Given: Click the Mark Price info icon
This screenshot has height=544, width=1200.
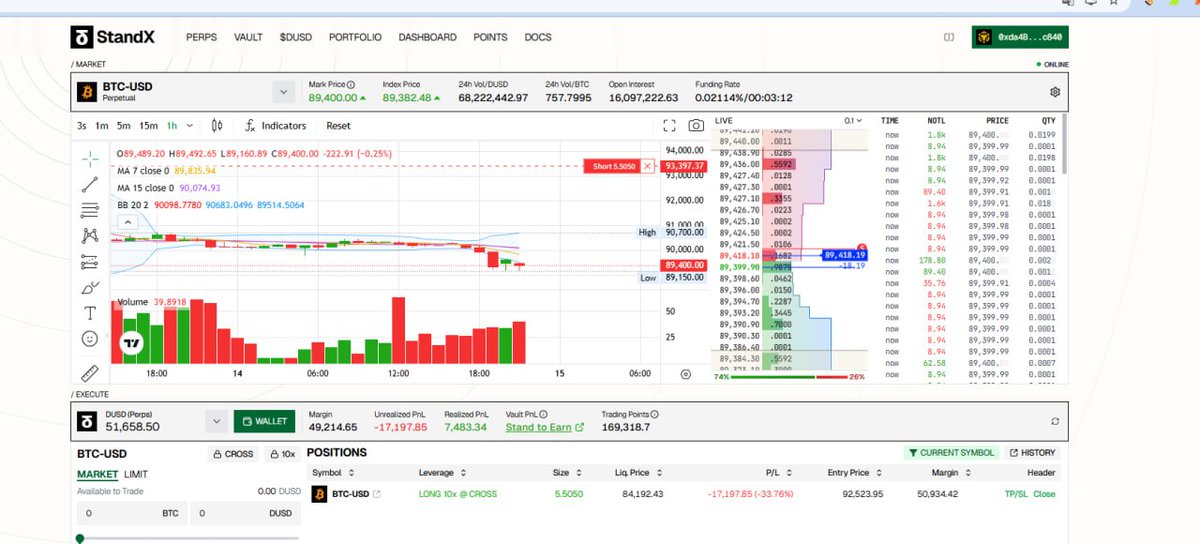Looking at the screenshot, I should (x=350, y=85).
